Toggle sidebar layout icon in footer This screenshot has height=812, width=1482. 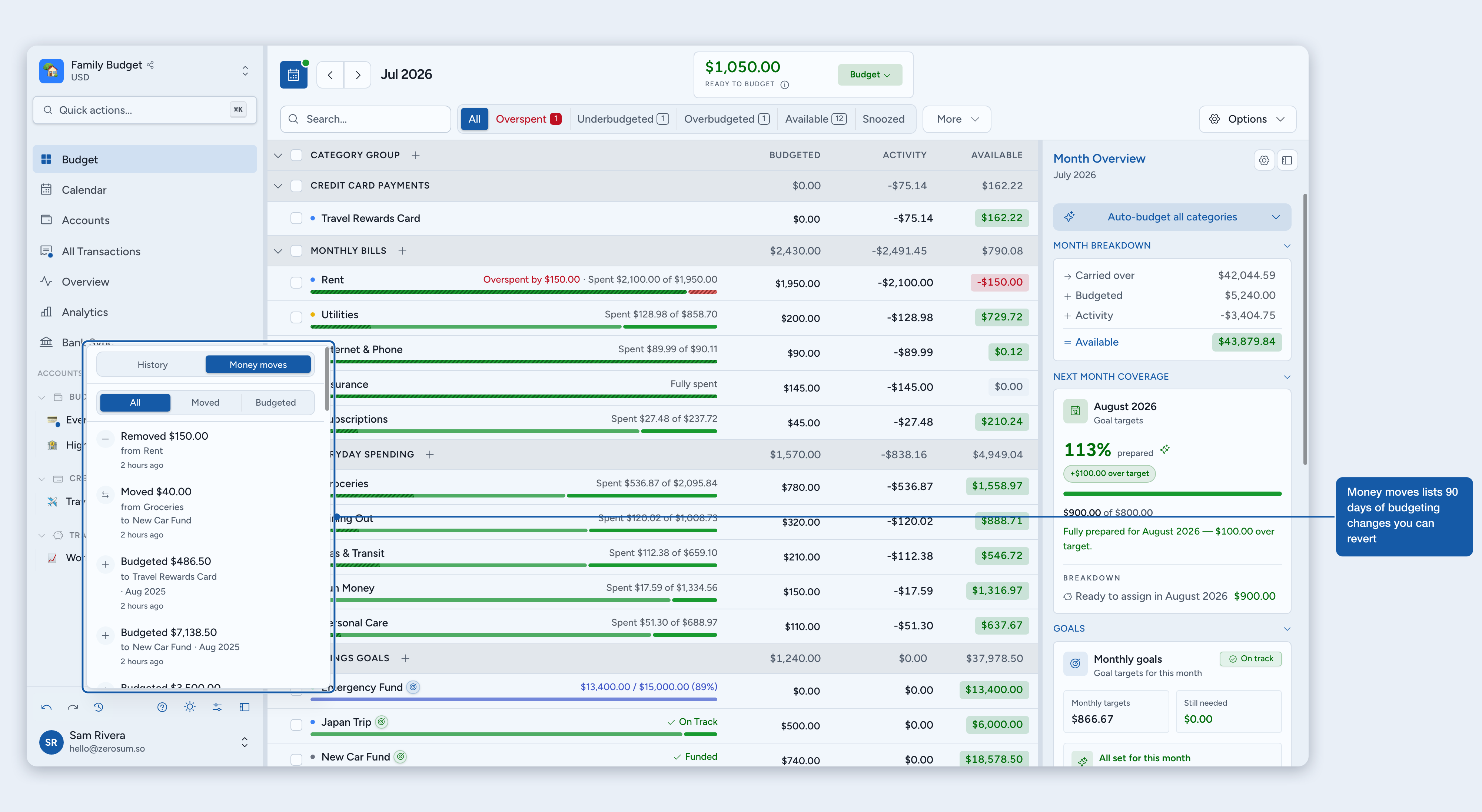click(245, 707)
